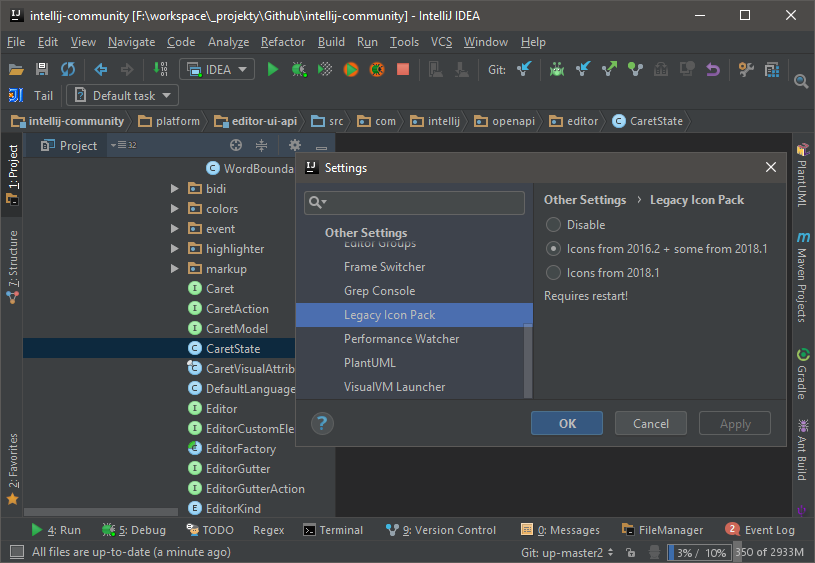Collapse all in the Project panel
This screenshot has width=815, height=563.
tap(261, 146)
